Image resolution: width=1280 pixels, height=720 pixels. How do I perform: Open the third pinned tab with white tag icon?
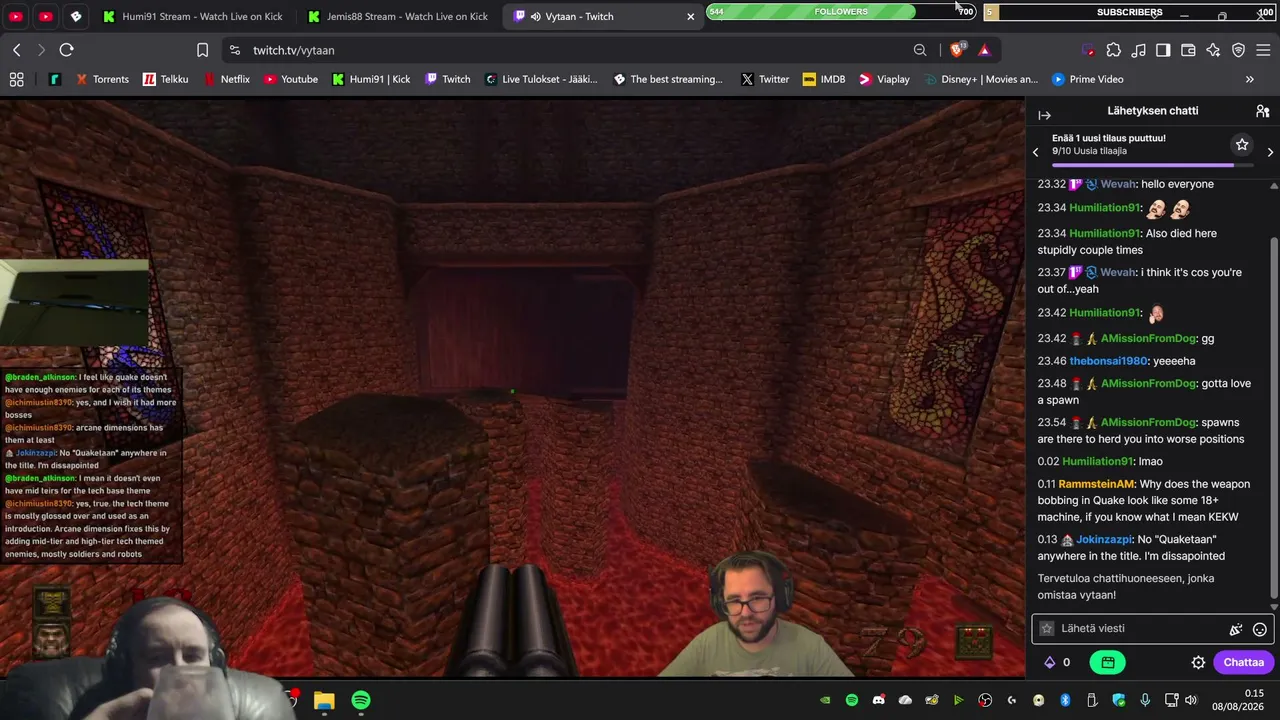76,16
